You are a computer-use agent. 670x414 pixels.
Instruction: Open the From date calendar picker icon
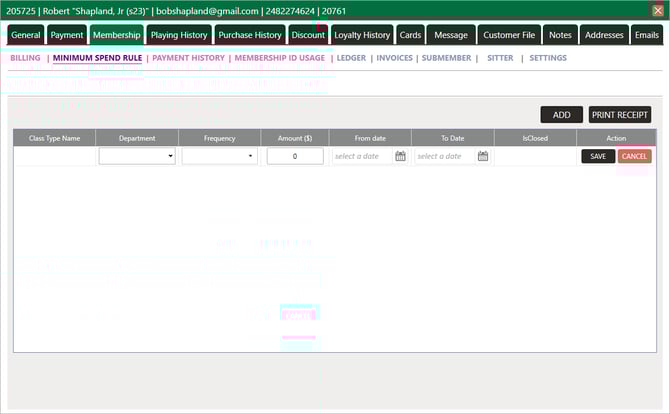400,156
